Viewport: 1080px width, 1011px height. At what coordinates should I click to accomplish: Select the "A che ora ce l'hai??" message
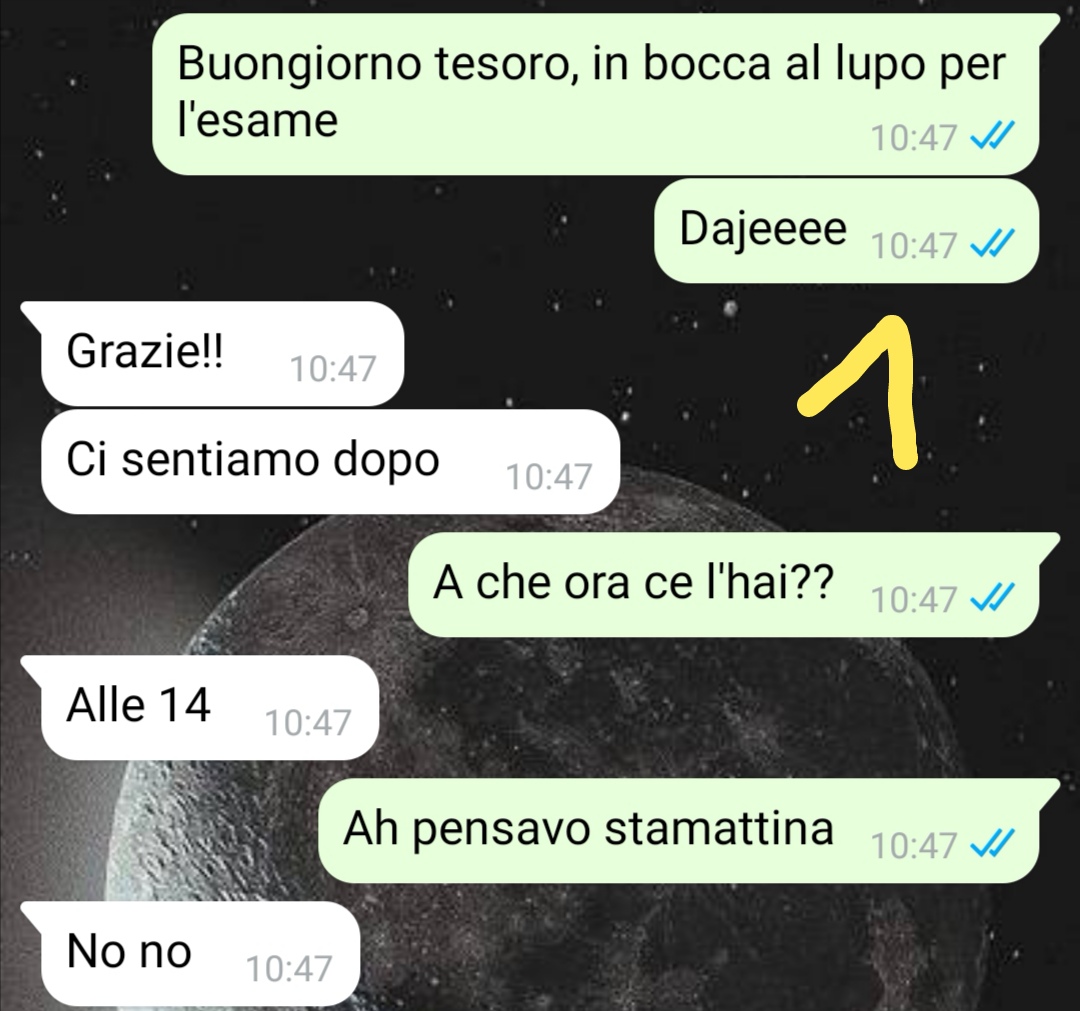point(734,584)
